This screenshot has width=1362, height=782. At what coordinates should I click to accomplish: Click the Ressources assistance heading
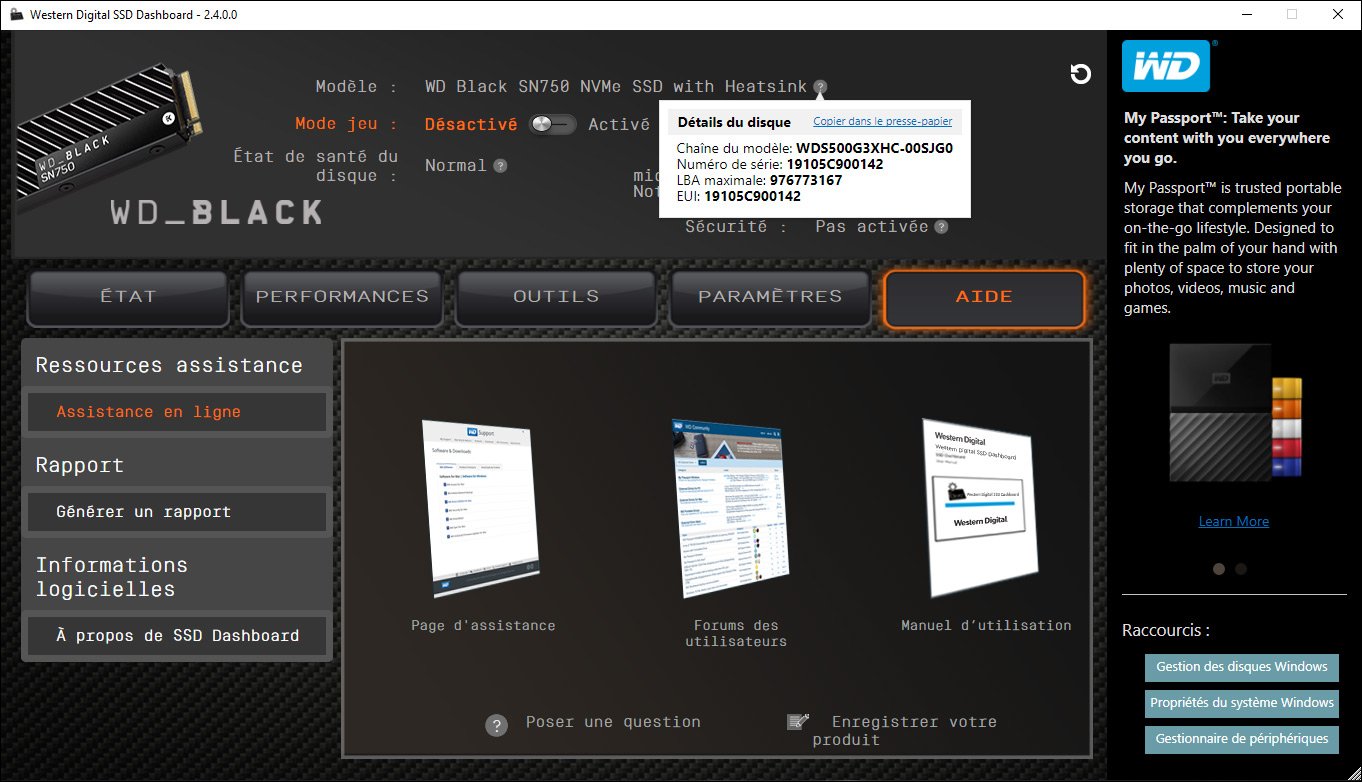coord(169,365)
